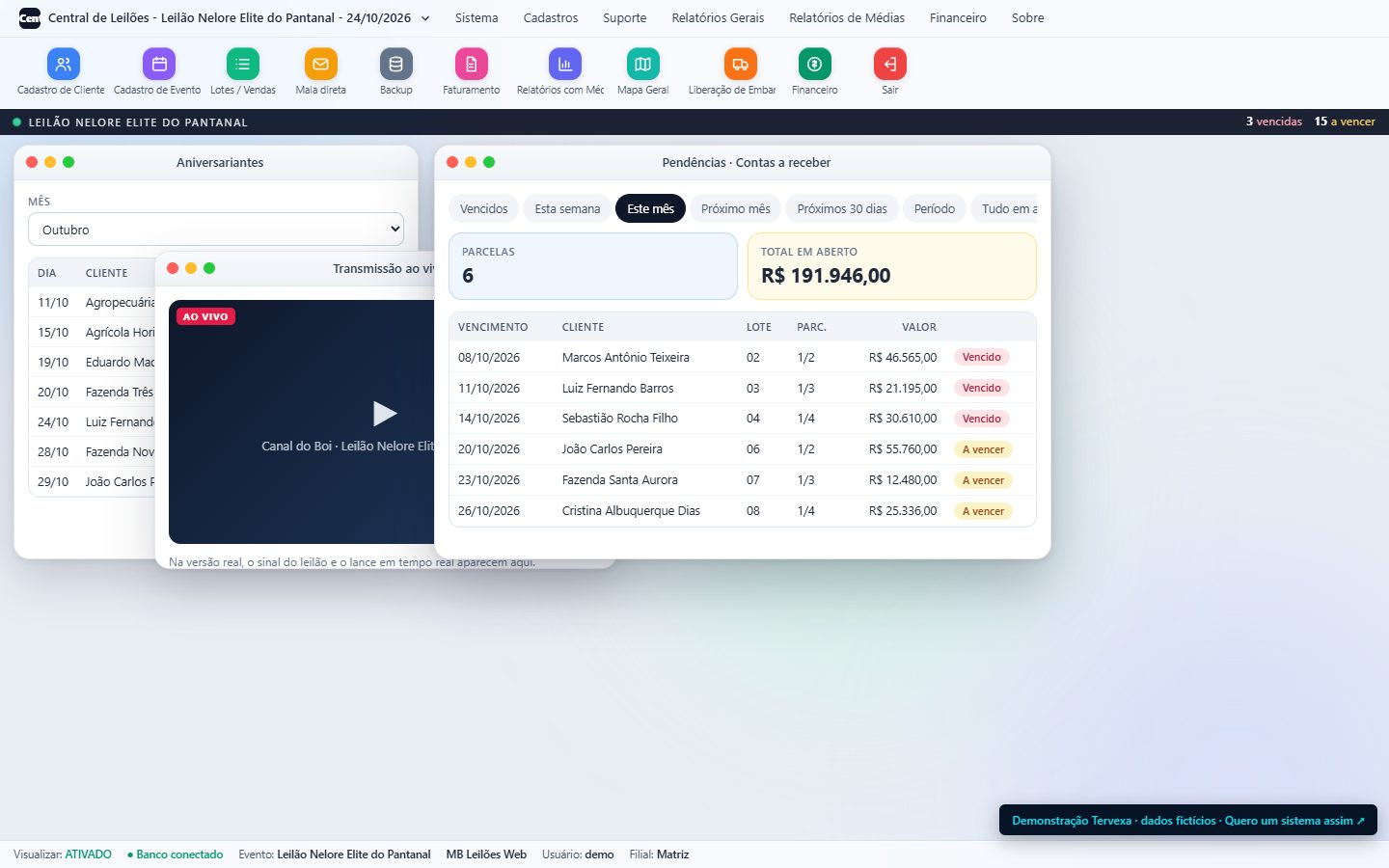1389x868 pixels.
Task: Click the Central de Leilões app logo
Action: tap(30, 18)
